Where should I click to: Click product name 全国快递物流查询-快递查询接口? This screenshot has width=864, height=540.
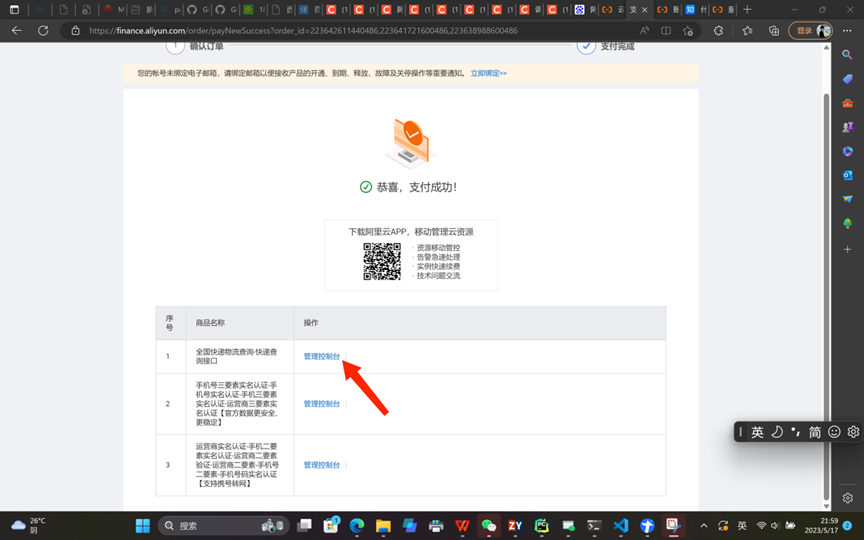(236, 357)
